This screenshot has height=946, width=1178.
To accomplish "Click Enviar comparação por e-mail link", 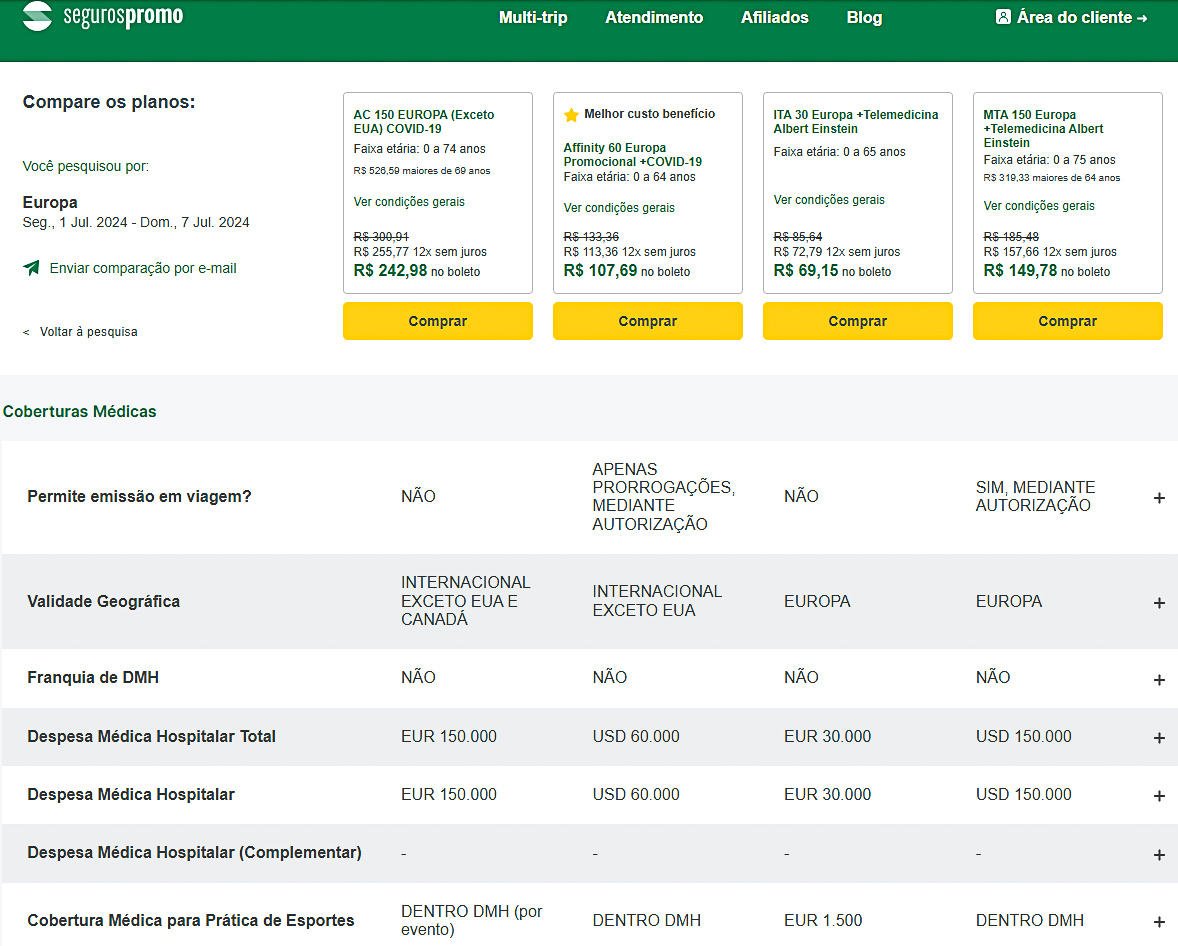I will click(143, 268).
